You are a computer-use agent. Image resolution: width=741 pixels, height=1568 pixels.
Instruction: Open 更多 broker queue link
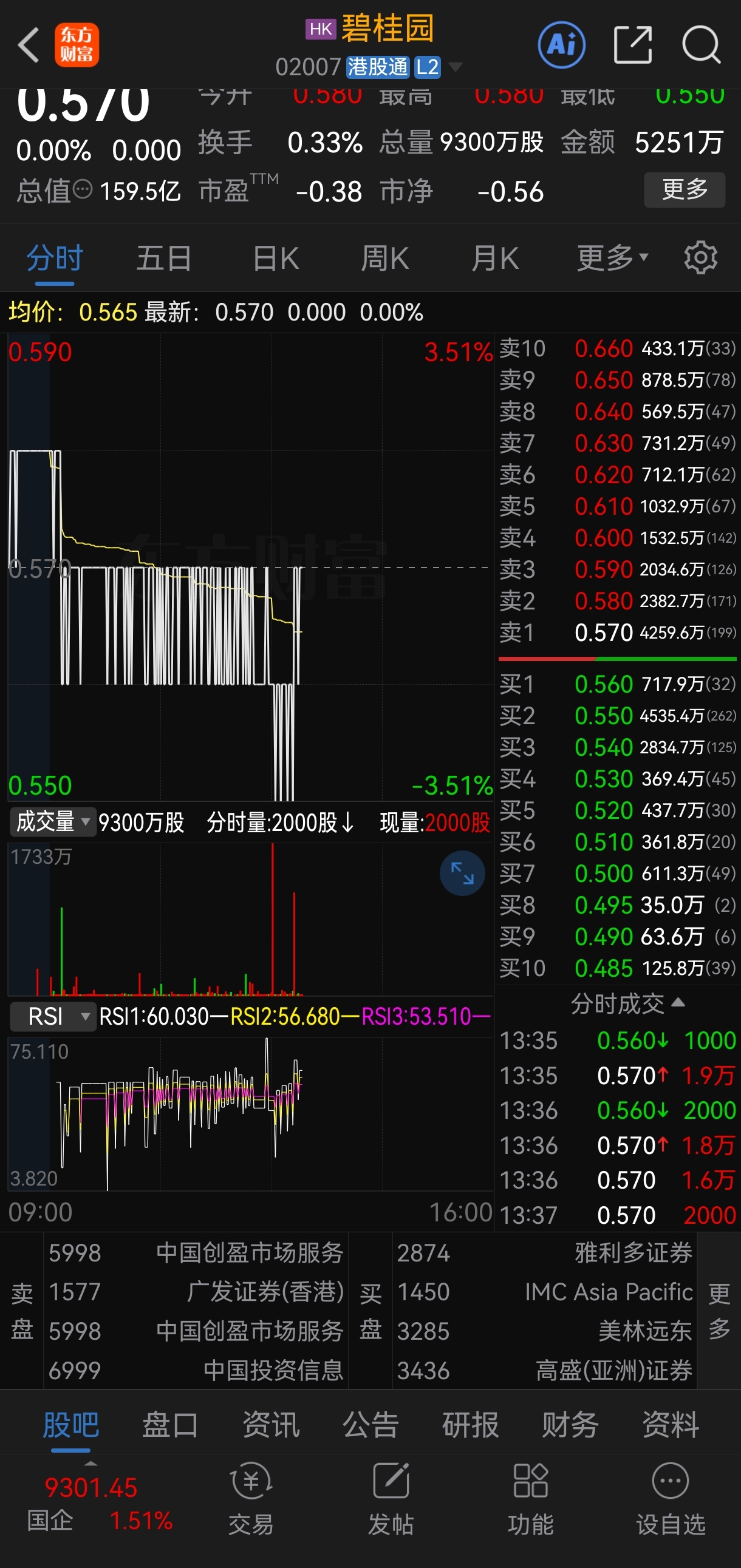pyautogui.click(x=719, y=1311)
